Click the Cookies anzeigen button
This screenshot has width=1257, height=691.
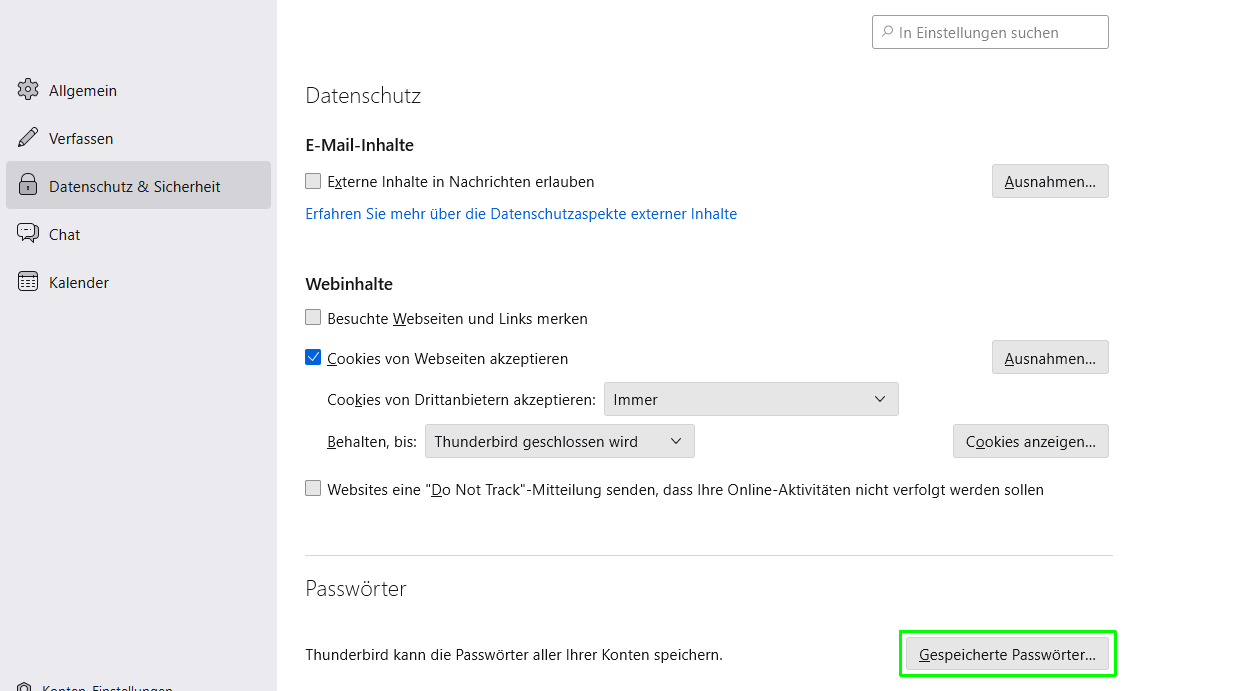click(1030, 441)
